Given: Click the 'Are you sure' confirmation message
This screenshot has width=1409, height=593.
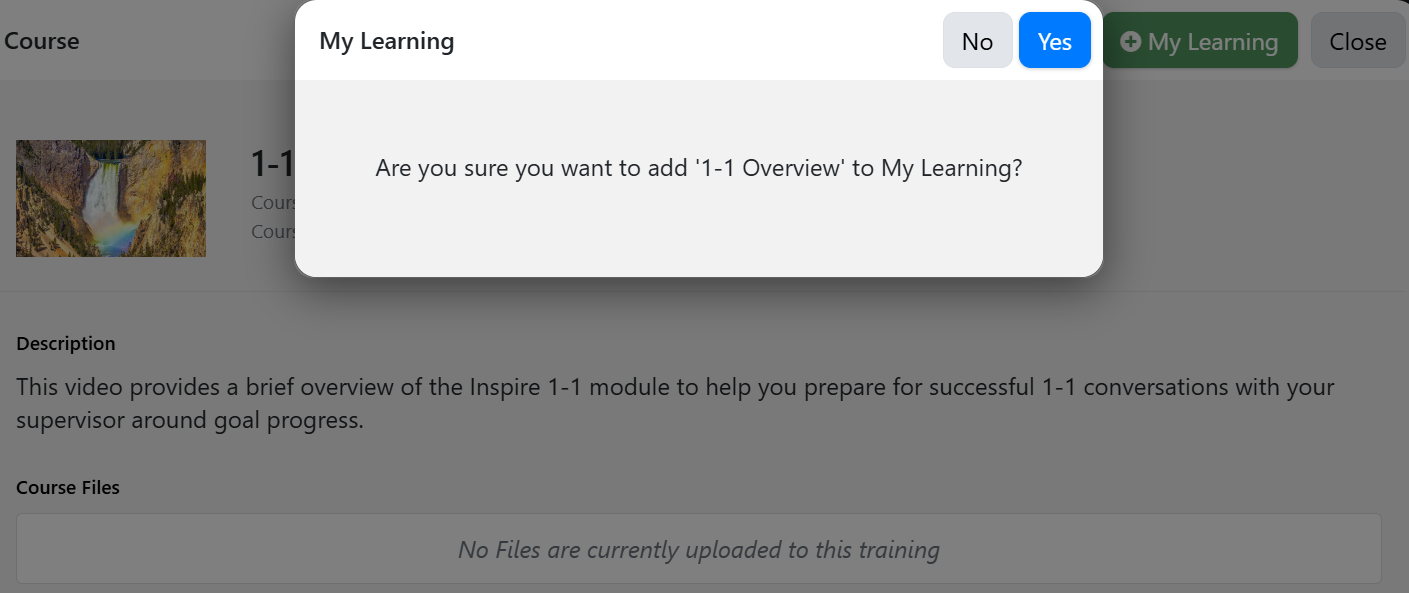Looking at the screenshot, I should coord(699,168).
